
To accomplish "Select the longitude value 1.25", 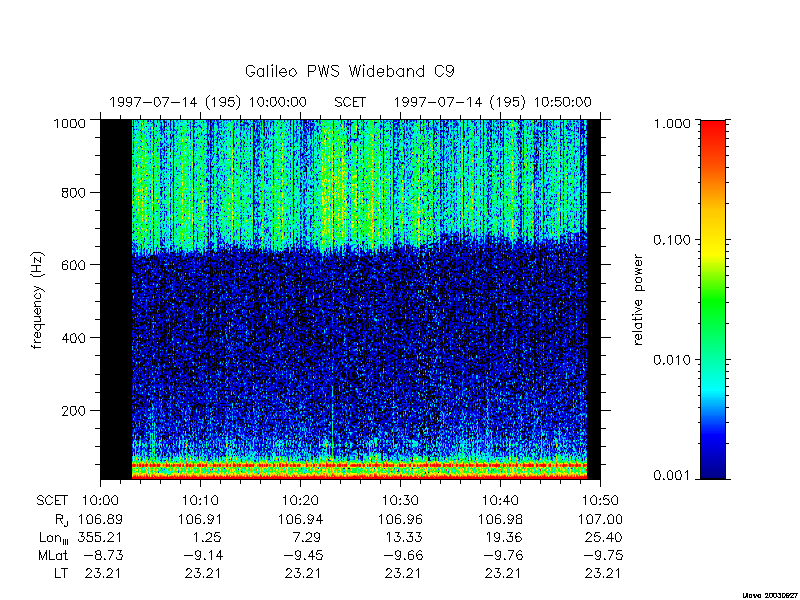I will (x=209, y=537).
